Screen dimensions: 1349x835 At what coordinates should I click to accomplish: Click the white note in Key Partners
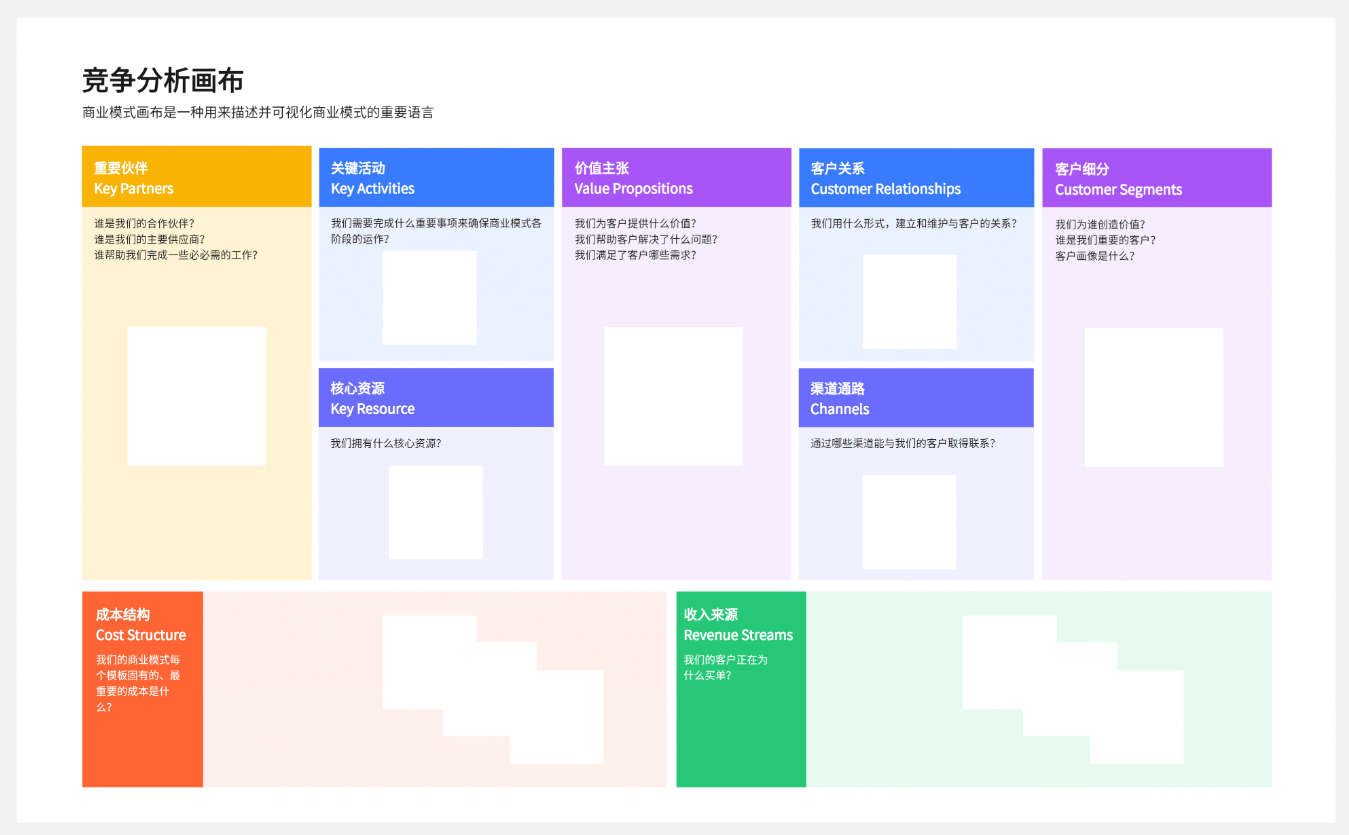point(197,396)
